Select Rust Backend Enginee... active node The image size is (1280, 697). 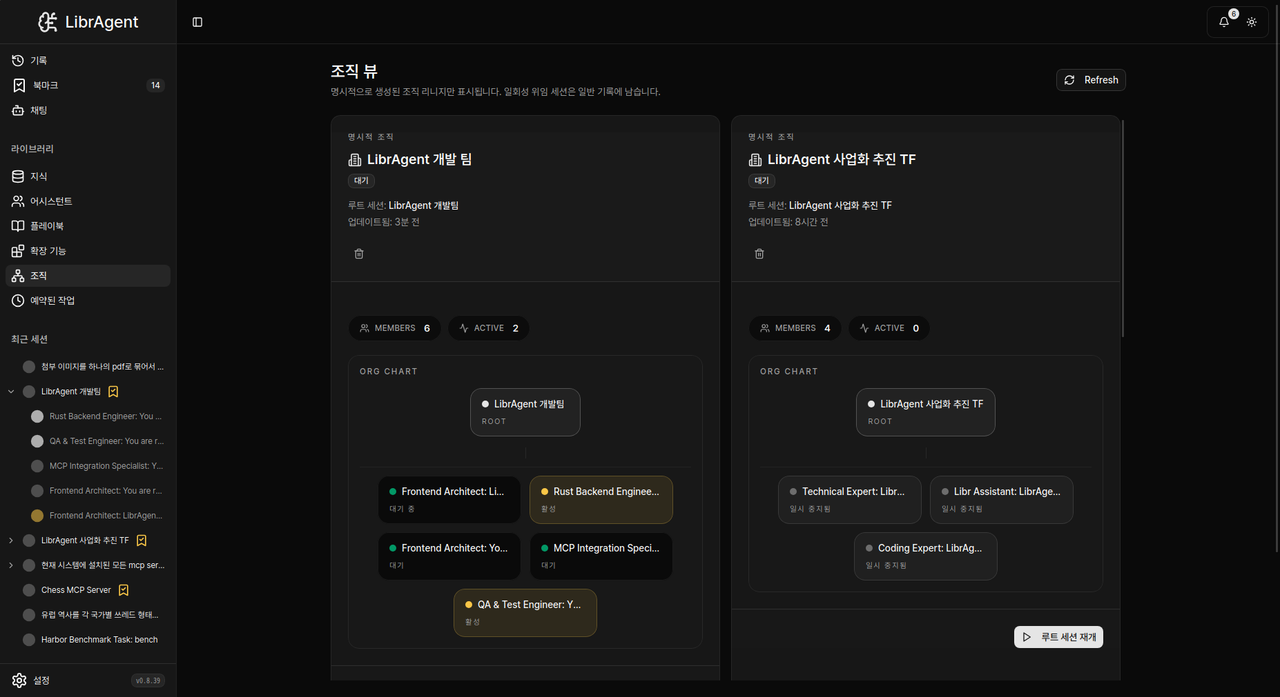pos(601,499)
